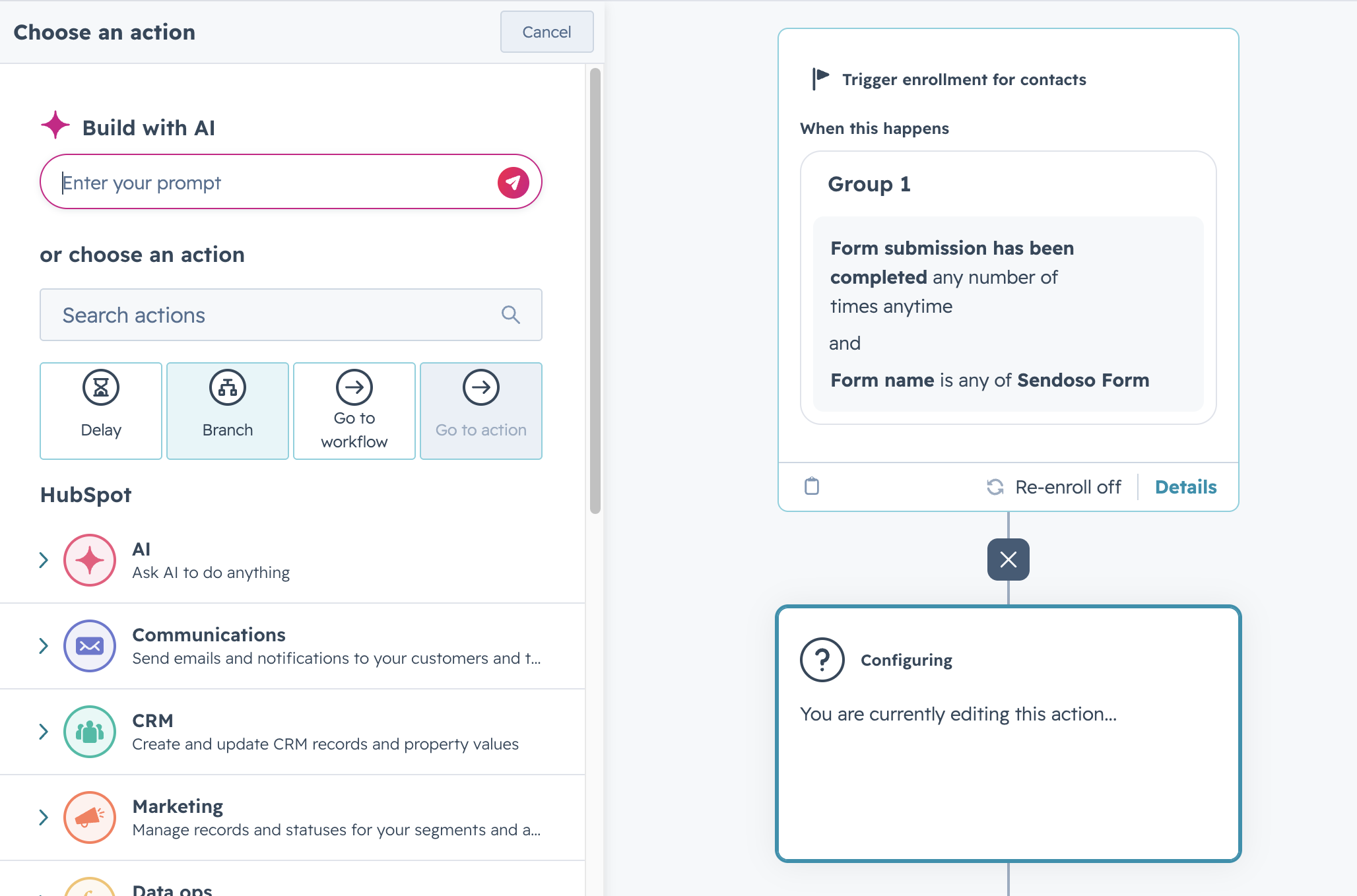This screenshot has height=896, width=1357.
Task: Choose the Go to action tile
Action: [481, 410]
